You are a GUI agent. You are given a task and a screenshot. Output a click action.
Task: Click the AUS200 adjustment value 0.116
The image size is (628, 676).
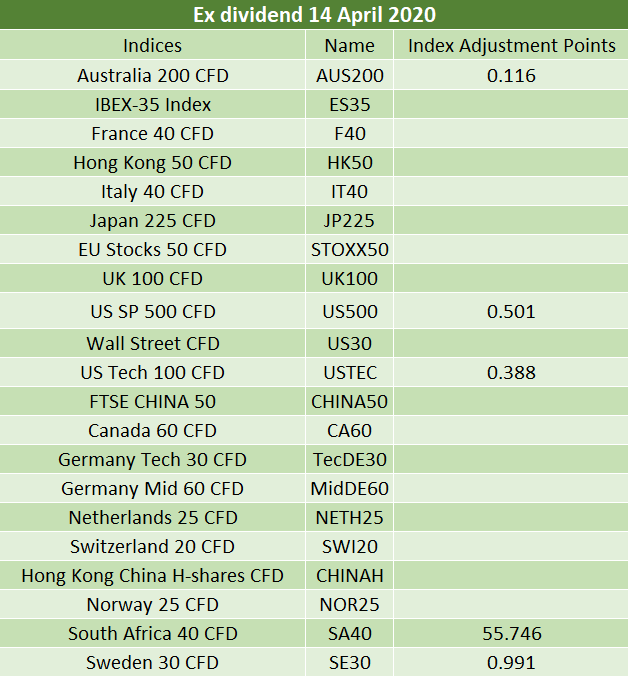coord(511,75)
